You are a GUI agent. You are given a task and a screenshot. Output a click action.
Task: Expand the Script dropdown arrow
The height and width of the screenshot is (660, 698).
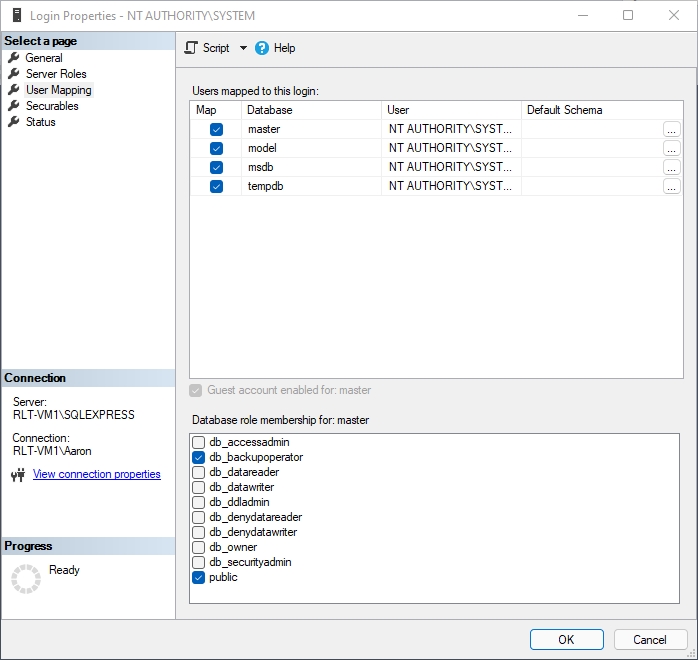243,48
